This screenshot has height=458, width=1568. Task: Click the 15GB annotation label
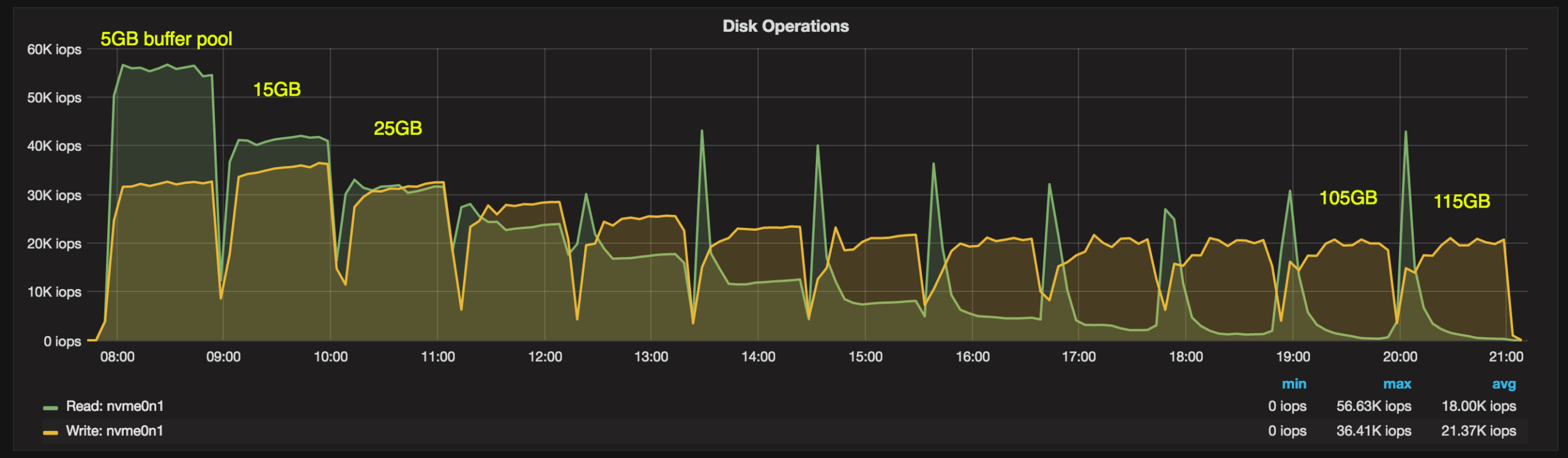click(277, 90)
